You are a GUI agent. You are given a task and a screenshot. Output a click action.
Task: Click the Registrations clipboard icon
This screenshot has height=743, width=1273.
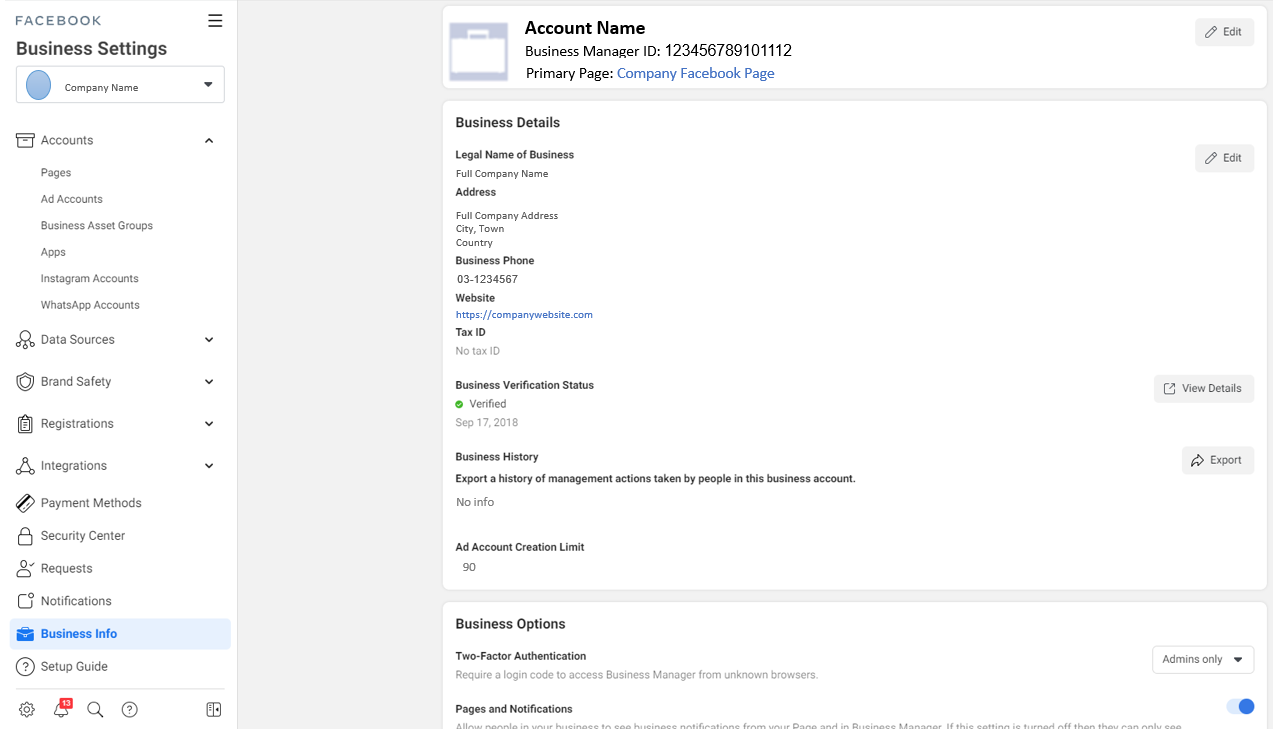tap(25, 424)
